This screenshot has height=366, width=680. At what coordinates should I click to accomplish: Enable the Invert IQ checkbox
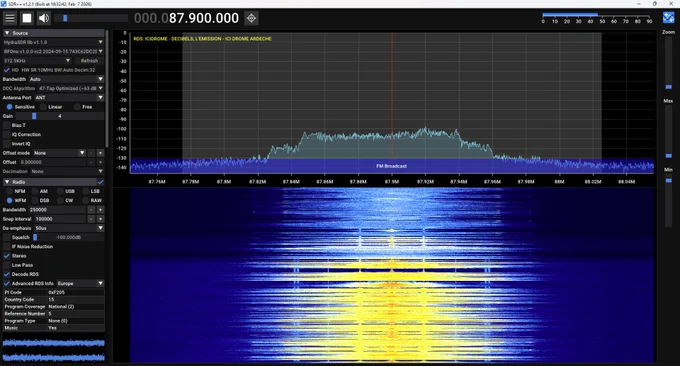7,144
